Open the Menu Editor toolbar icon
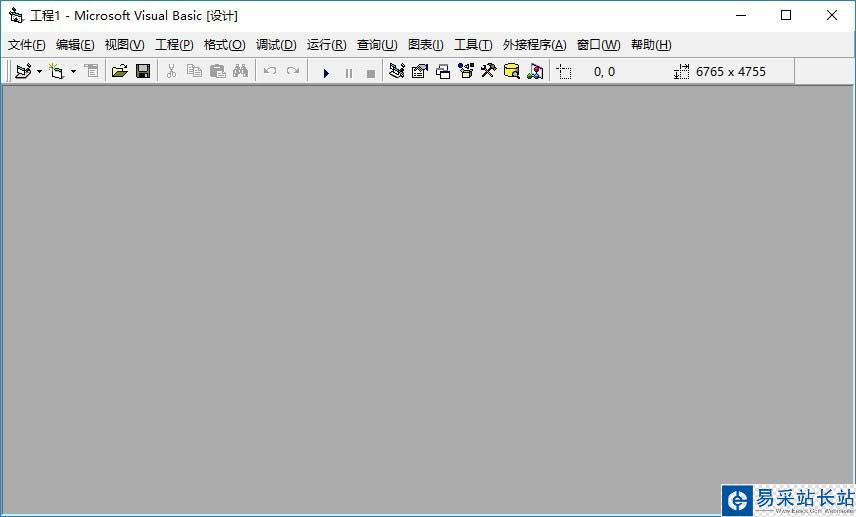This screenshot has width=856, height=517. (91, 71)
